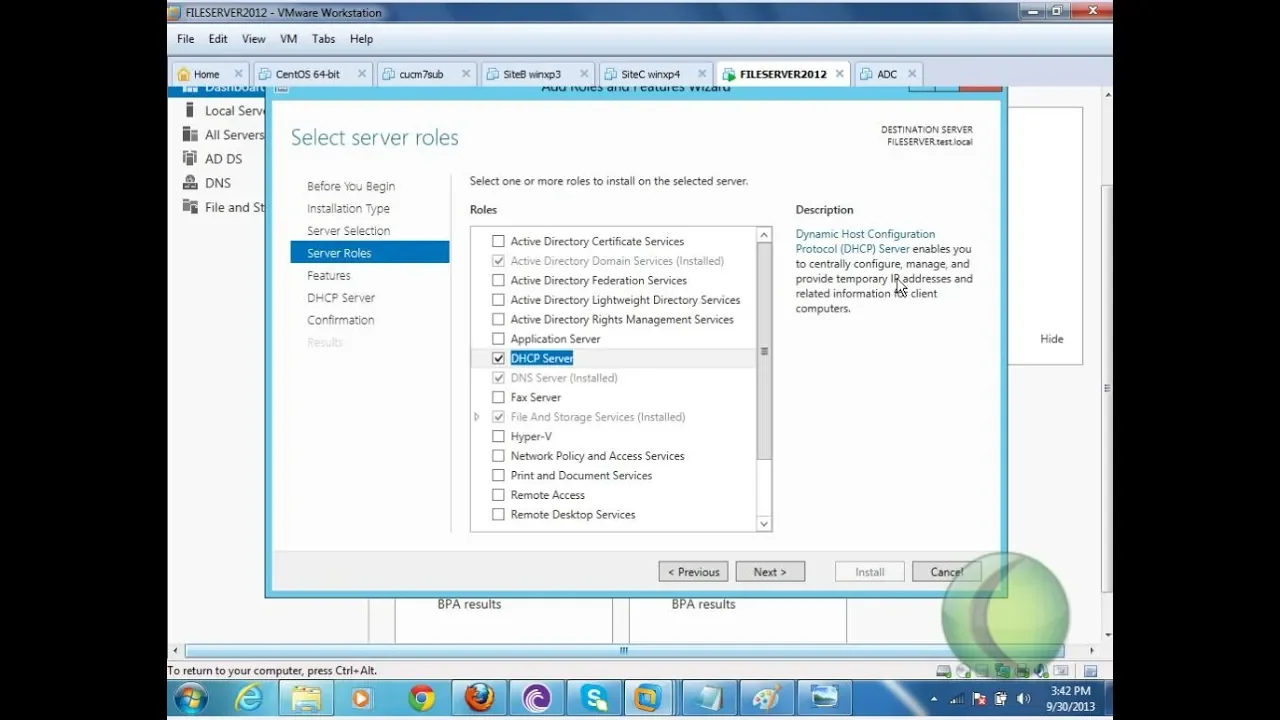This screenshot has height=720, width=1280.
Task: Check Active Directory Certificate Services role
Action: coord(498,241)
